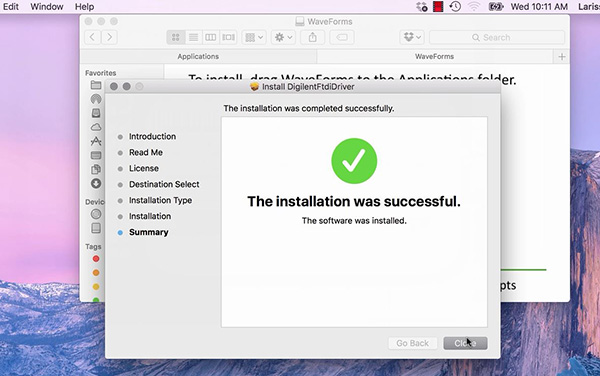Go back in Finder WaveForms window
The width and height of the screenshot is (600, 376).
[92, 37]
